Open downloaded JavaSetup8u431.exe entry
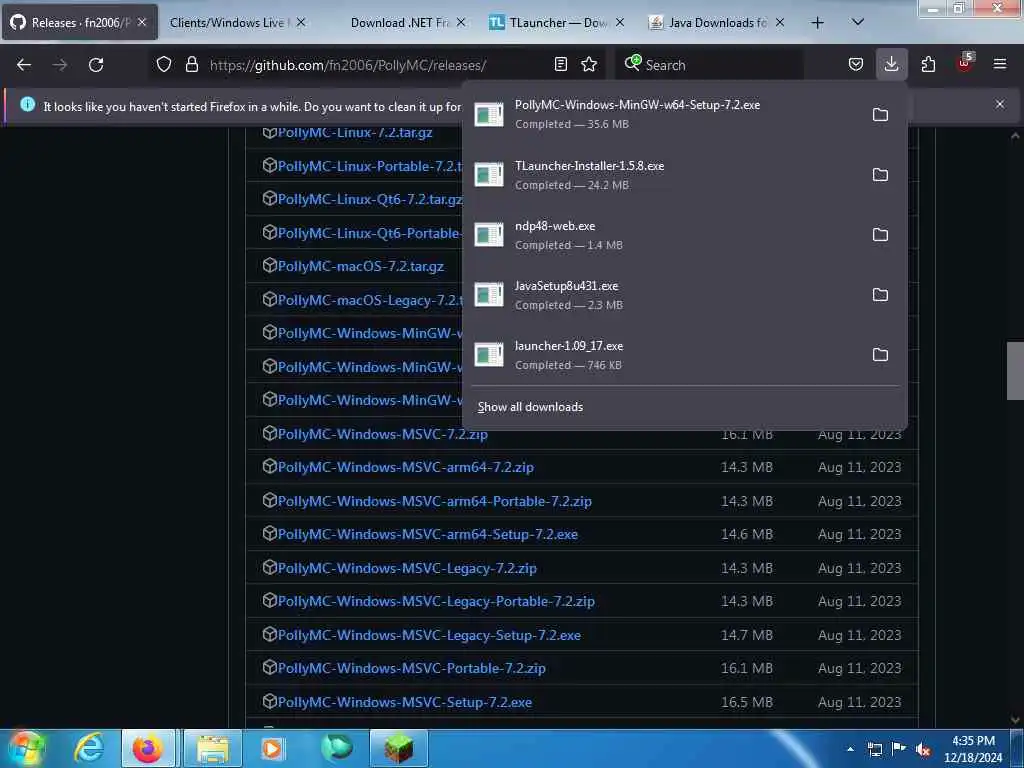This screenshot has width=1024, height=768. click(664, 295)
